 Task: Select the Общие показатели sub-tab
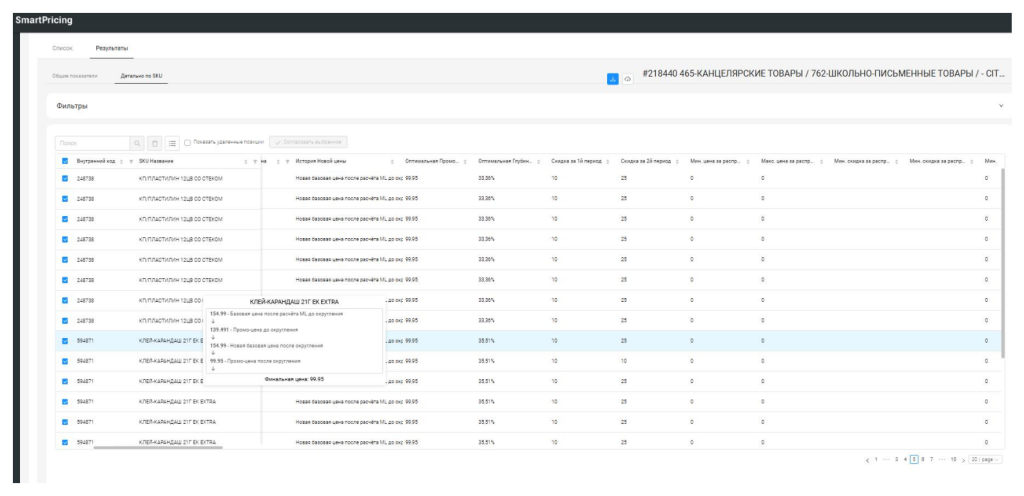click(x=75, y=76)
